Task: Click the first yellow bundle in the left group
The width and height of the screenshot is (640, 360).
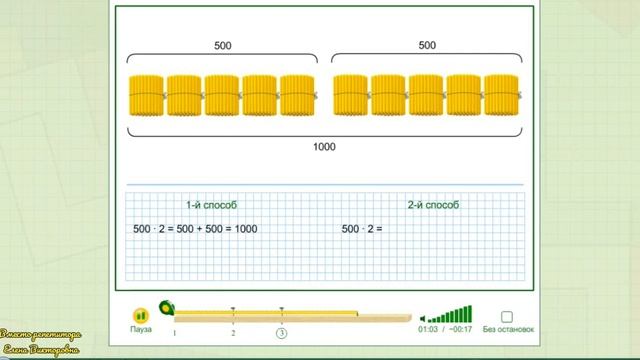Action: coord(147,96)
